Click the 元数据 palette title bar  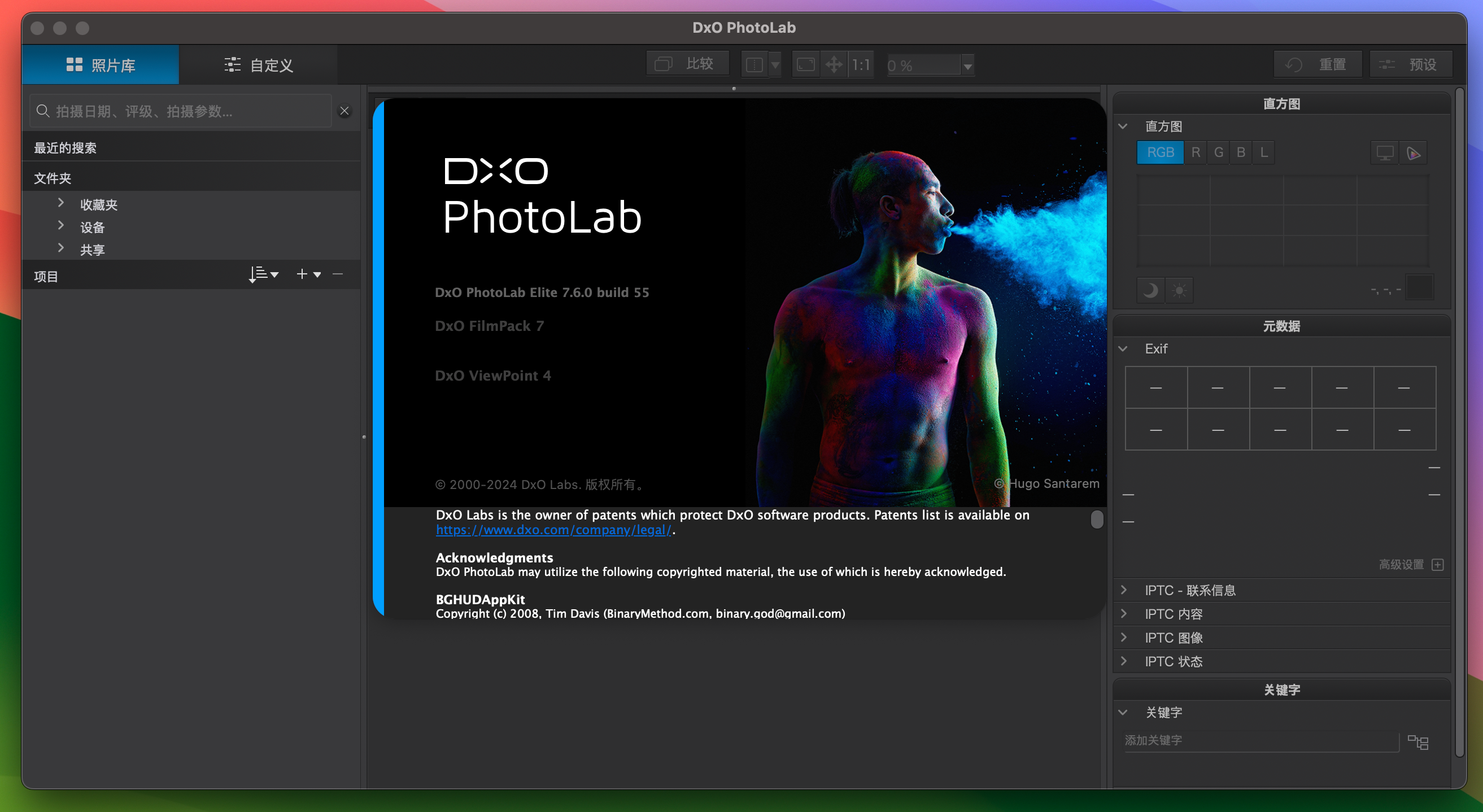1281,326
